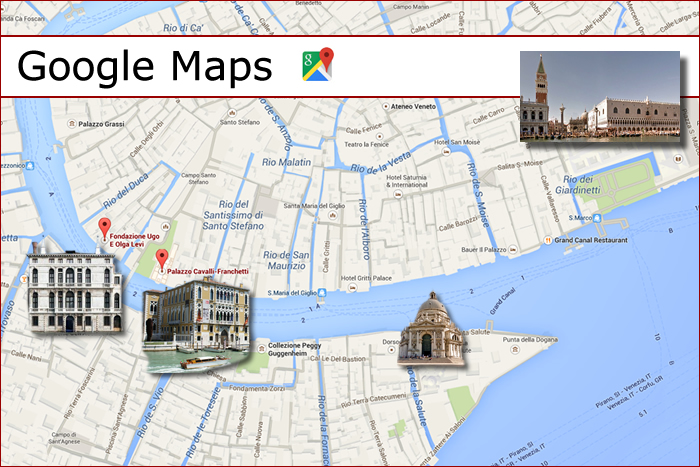700x467 pixels.
Task: Click the Calle Degli Orbi label
Action: click(147, 139)
